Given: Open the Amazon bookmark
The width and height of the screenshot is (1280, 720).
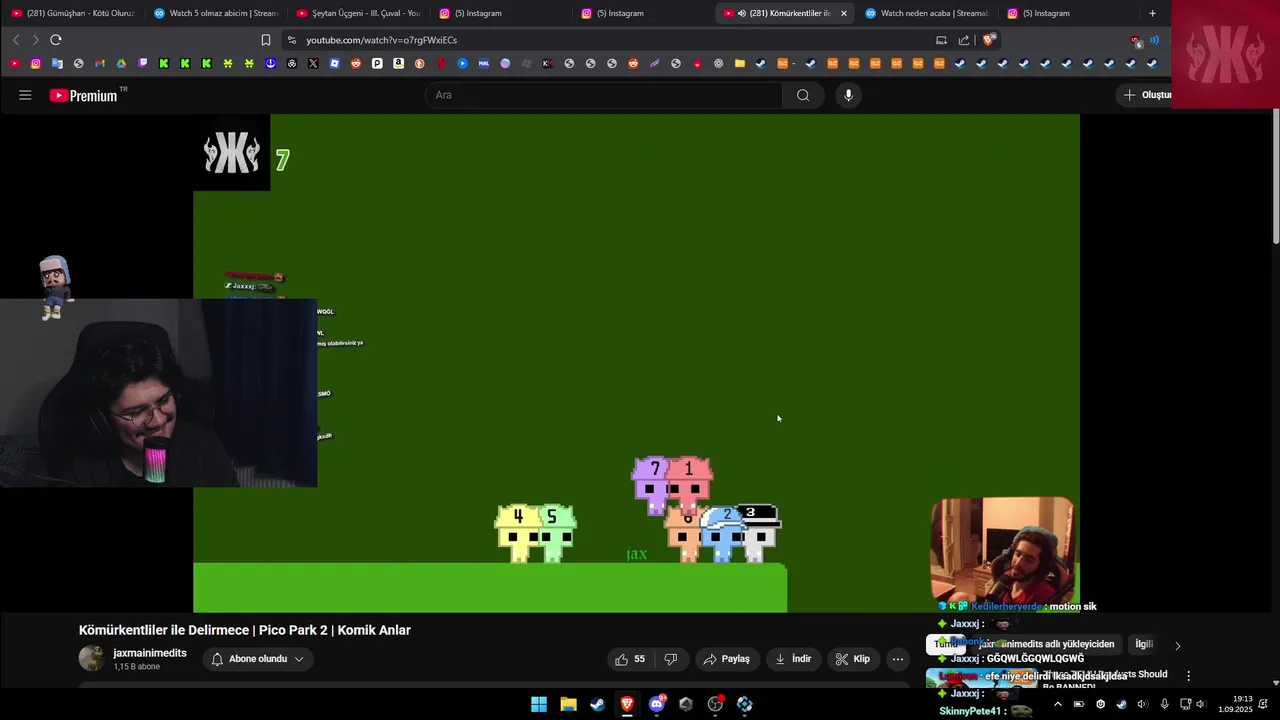Looking at the screenshot, I should [x=398, y=64].
